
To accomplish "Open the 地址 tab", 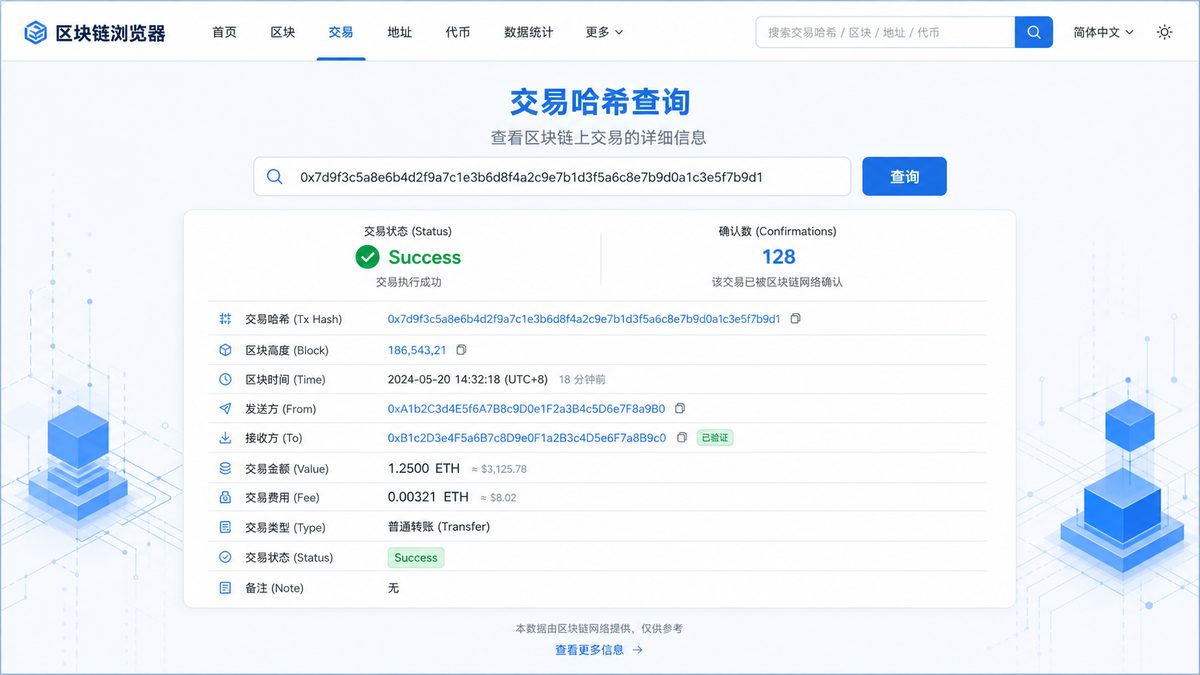I will pyautogui.click(x=400, y=32).
